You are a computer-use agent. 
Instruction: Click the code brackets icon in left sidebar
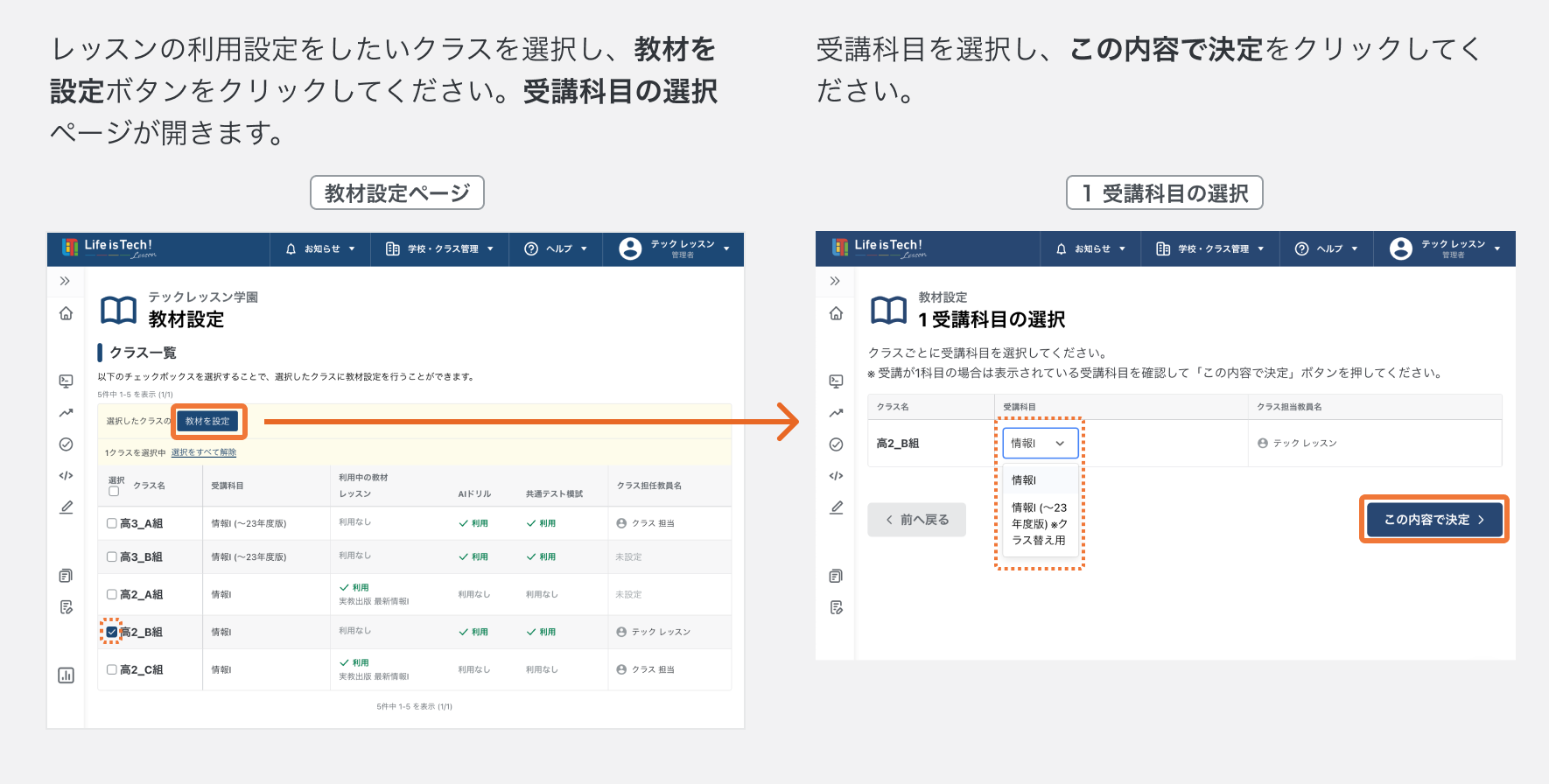66,476
